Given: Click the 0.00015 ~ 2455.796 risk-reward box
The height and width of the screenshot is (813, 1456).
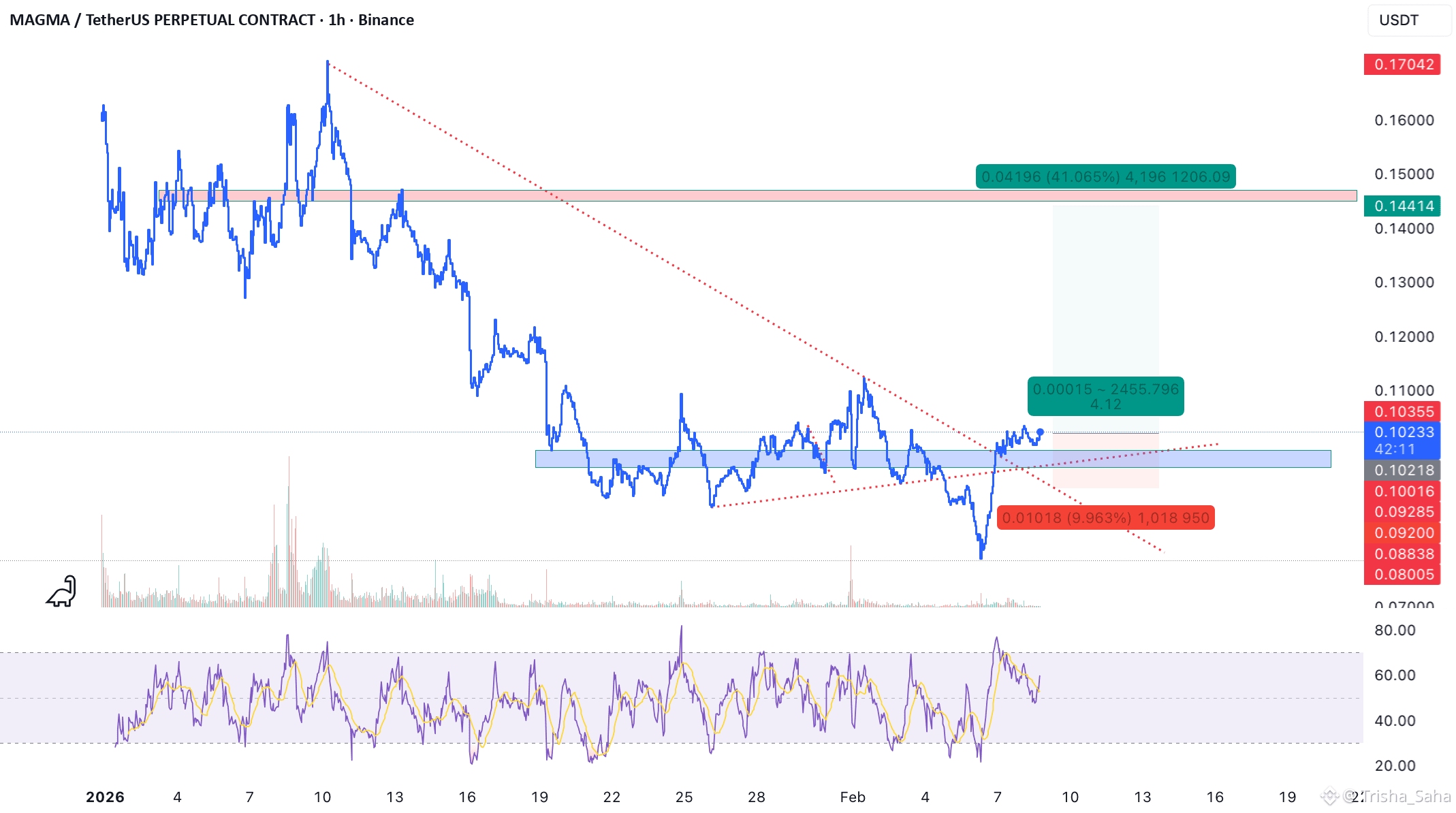Looking at the screenshot, I should tap(1105, 396).
